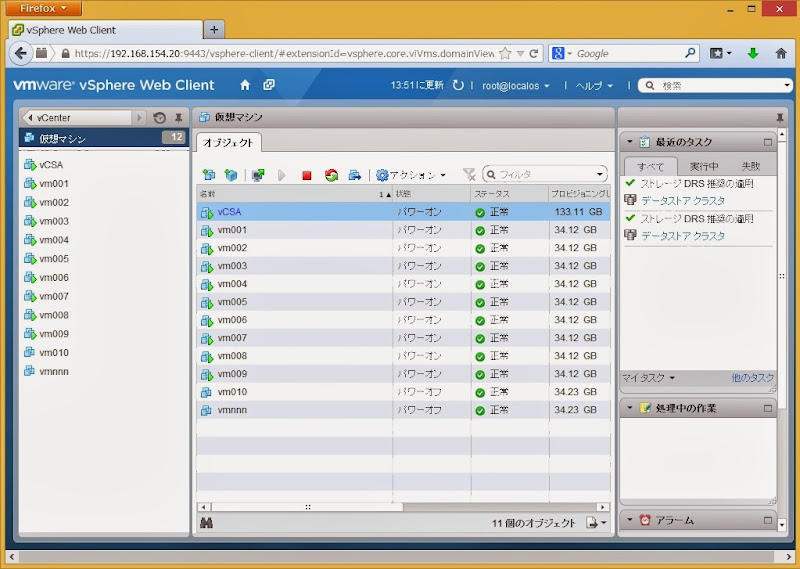Viewport: 800px width, 569px height.
Task: Reset the VM with the restart icon
Action: [x=331, y=175]
